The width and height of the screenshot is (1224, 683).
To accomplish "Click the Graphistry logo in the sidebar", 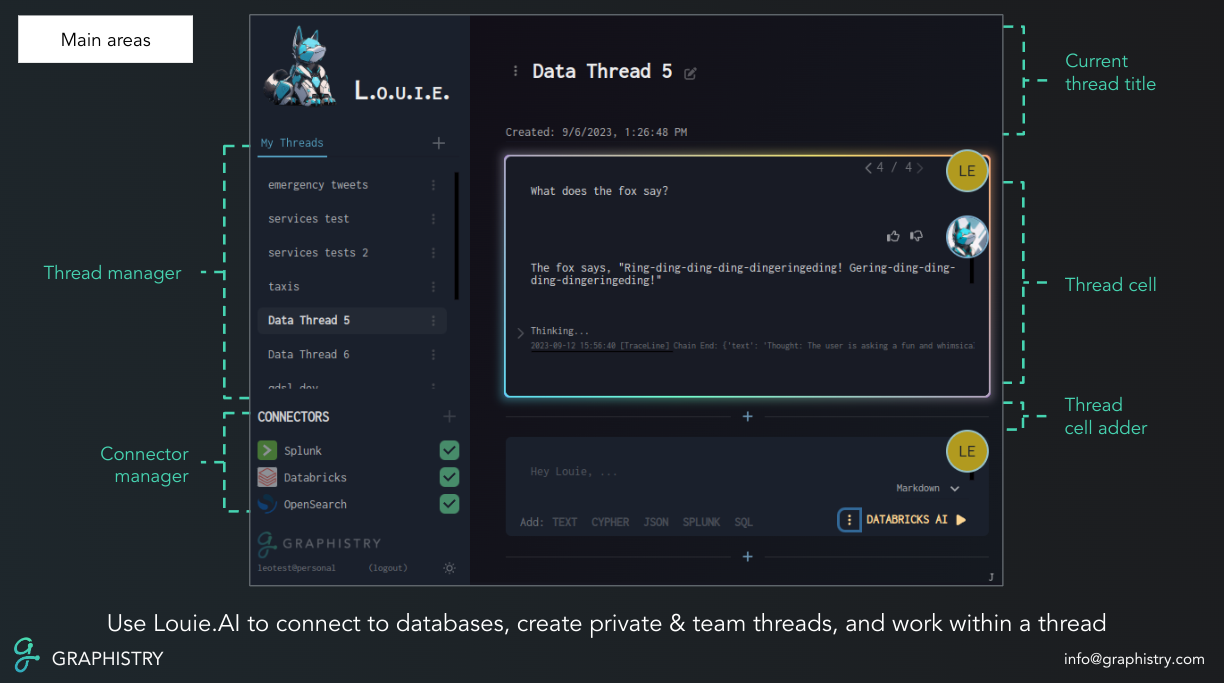I will coord(319,543).
